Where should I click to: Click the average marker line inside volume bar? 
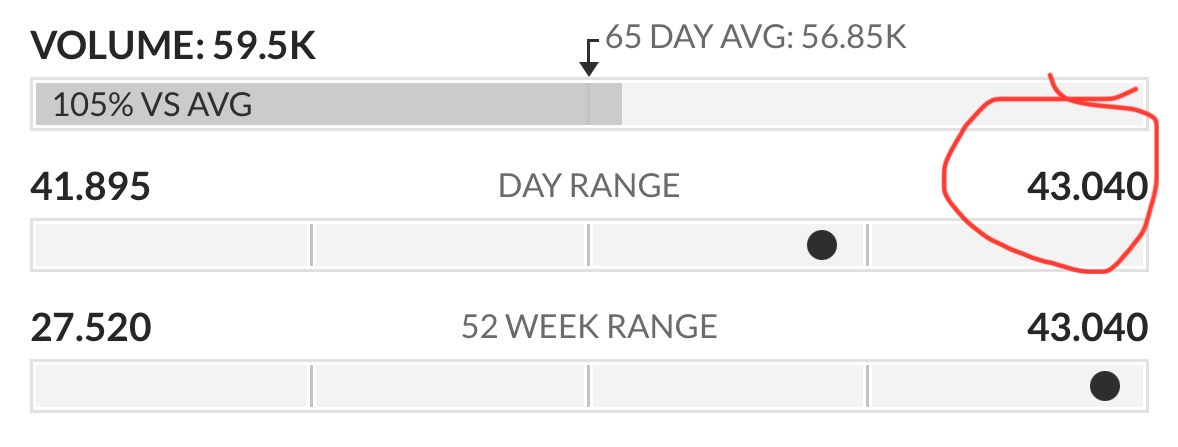point(589,104)
